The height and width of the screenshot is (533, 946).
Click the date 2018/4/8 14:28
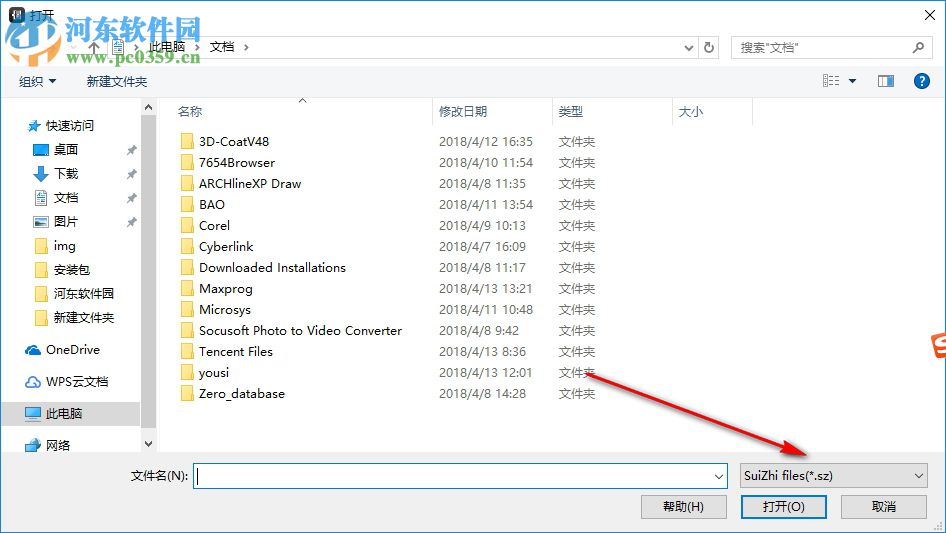[483, 394]
